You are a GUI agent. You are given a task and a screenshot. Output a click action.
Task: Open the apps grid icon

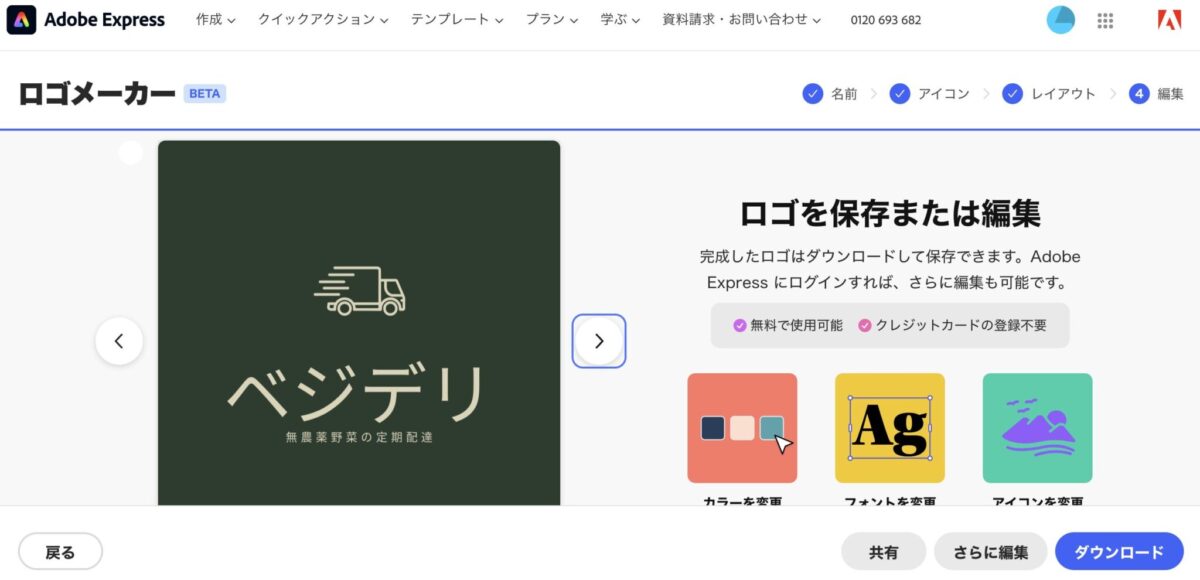pyautogui.click(x=1105, y=20)
